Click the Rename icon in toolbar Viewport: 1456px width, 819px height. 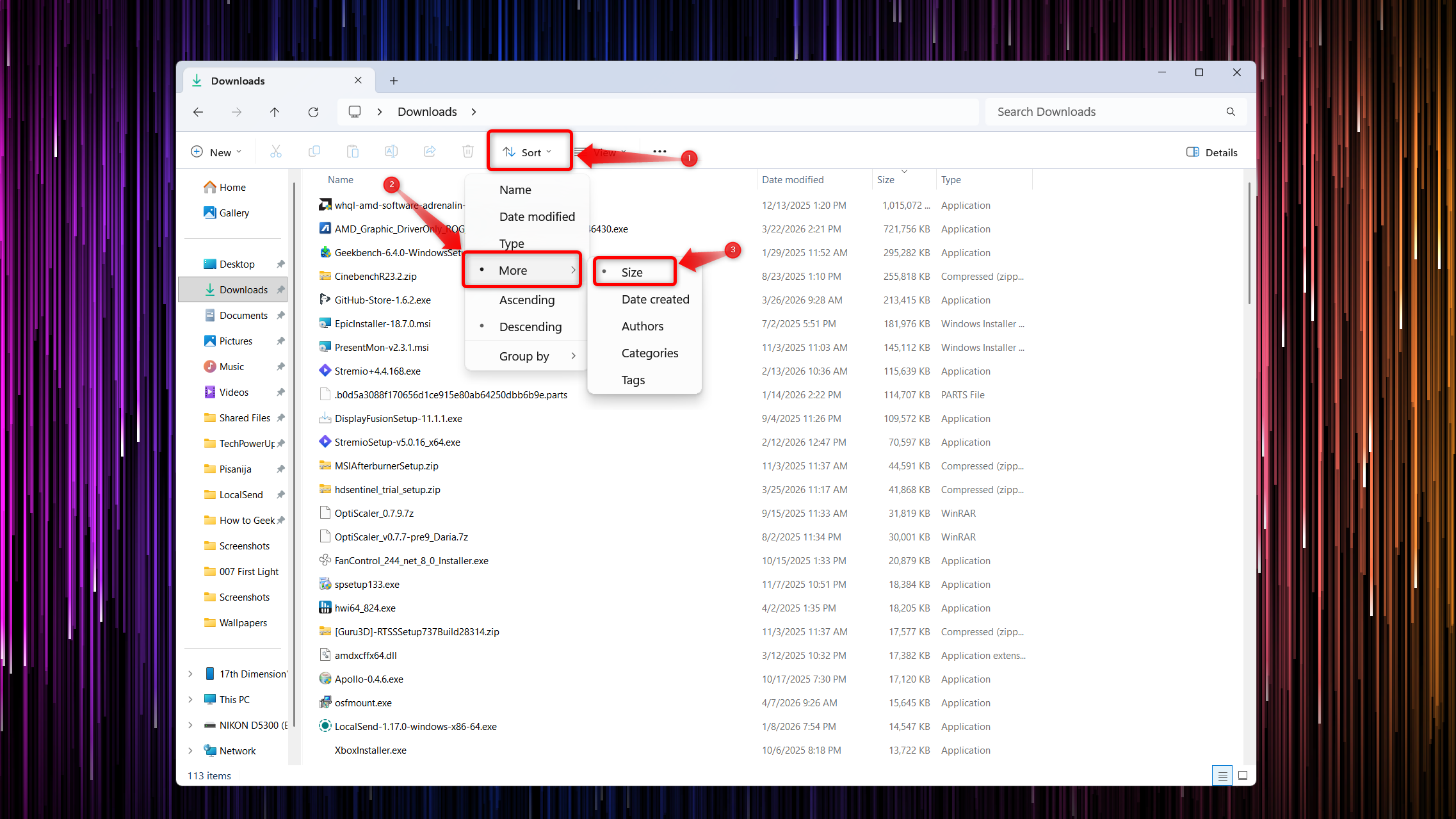(x=391, y=152)
